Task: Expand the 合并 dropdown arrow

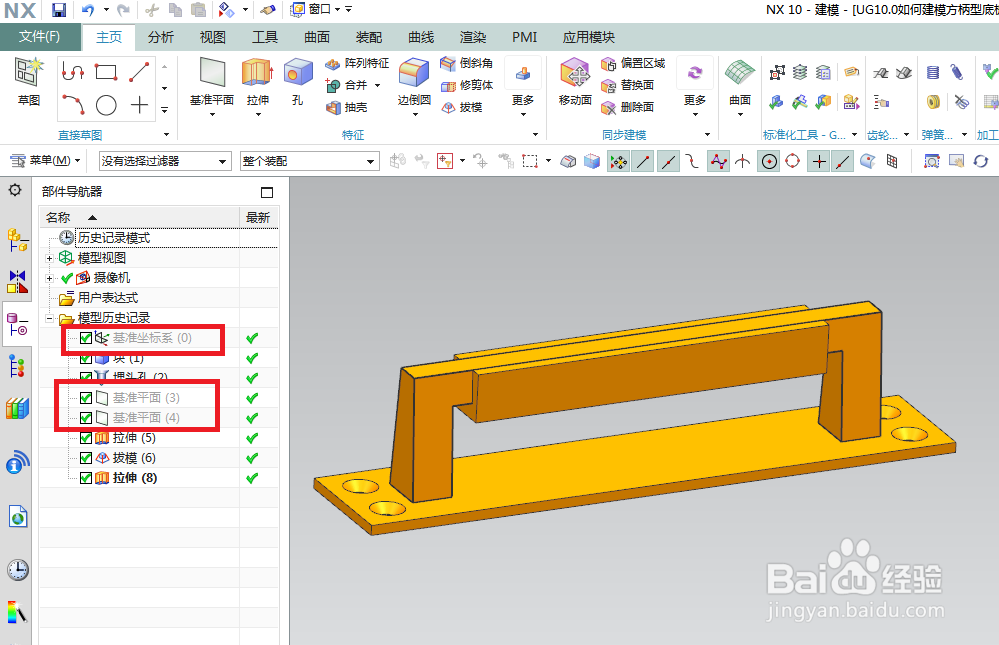Action: point(377,85)
